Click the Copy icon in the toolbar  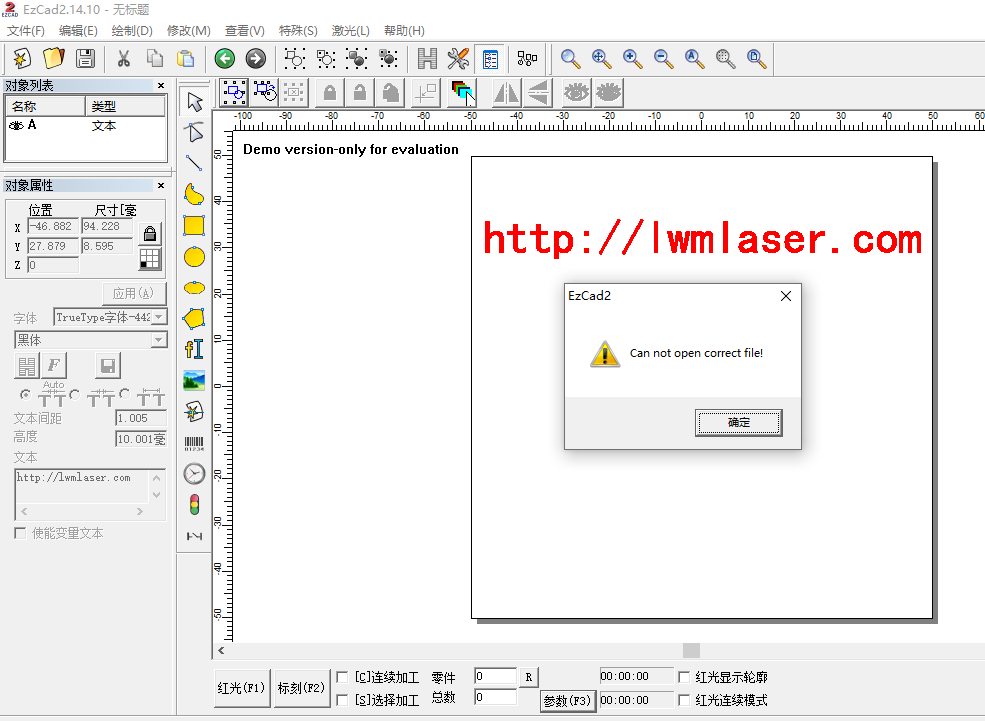point(155,59)
